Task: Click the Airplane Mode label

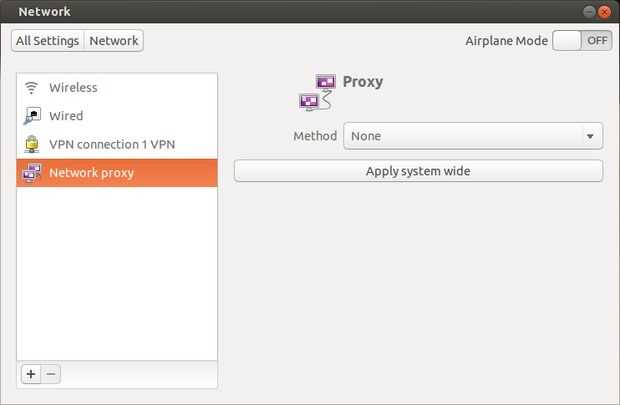Action: 506,41
